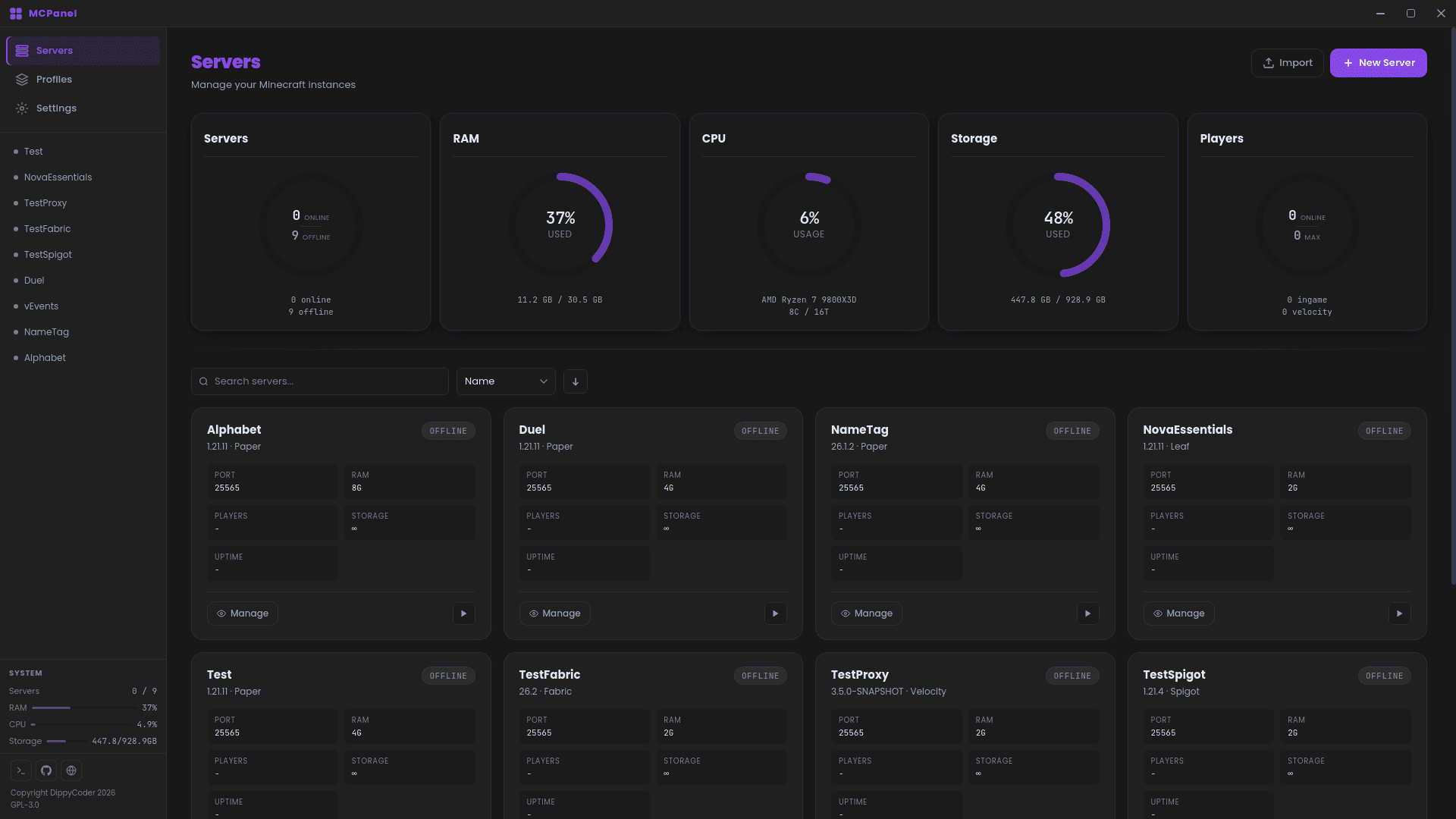This screenshot has height=819, width=1456.
Task: Select NameTag in sidebar list
Action: (x=83, y=332)
